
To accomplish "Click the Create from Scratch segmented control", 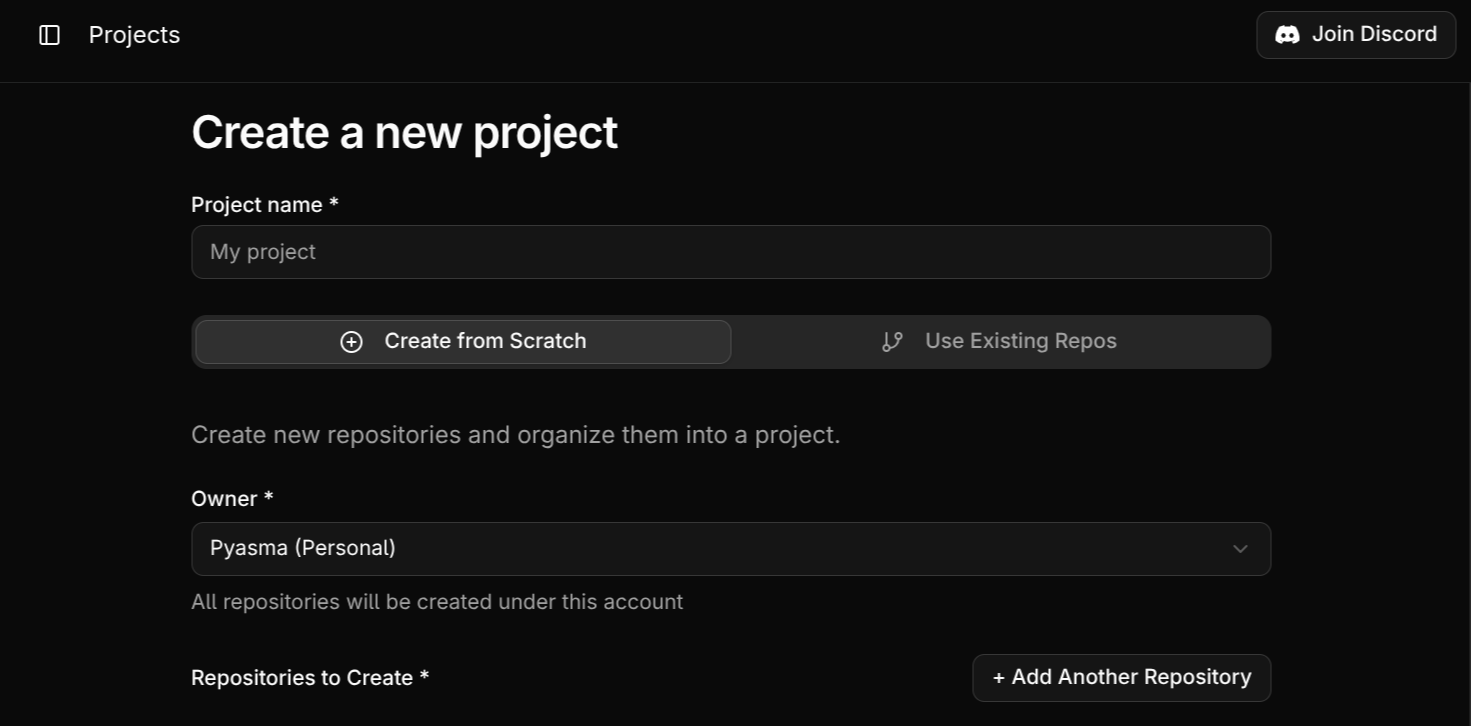I will coord(462,341).
